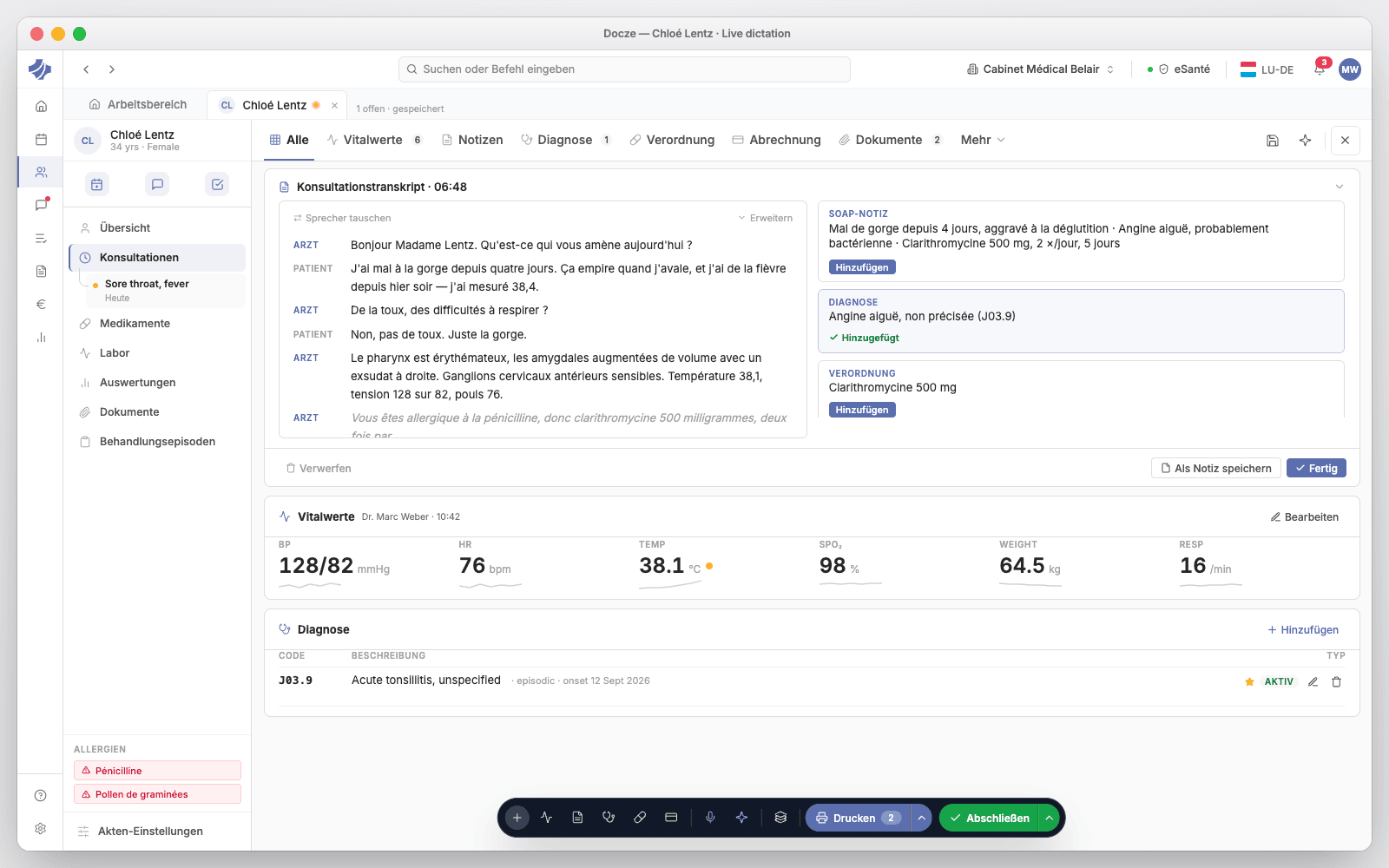Click the AI sparkle icon near tabs
The width and height of the screenshot is (1389, 868).
point(1305,140)
